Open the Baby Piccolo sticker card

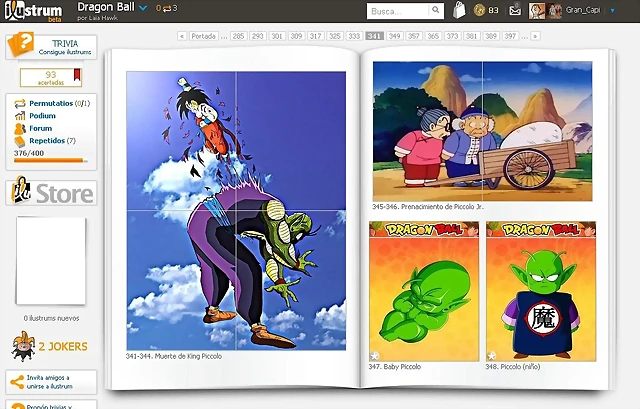click(x=424, y=291)
